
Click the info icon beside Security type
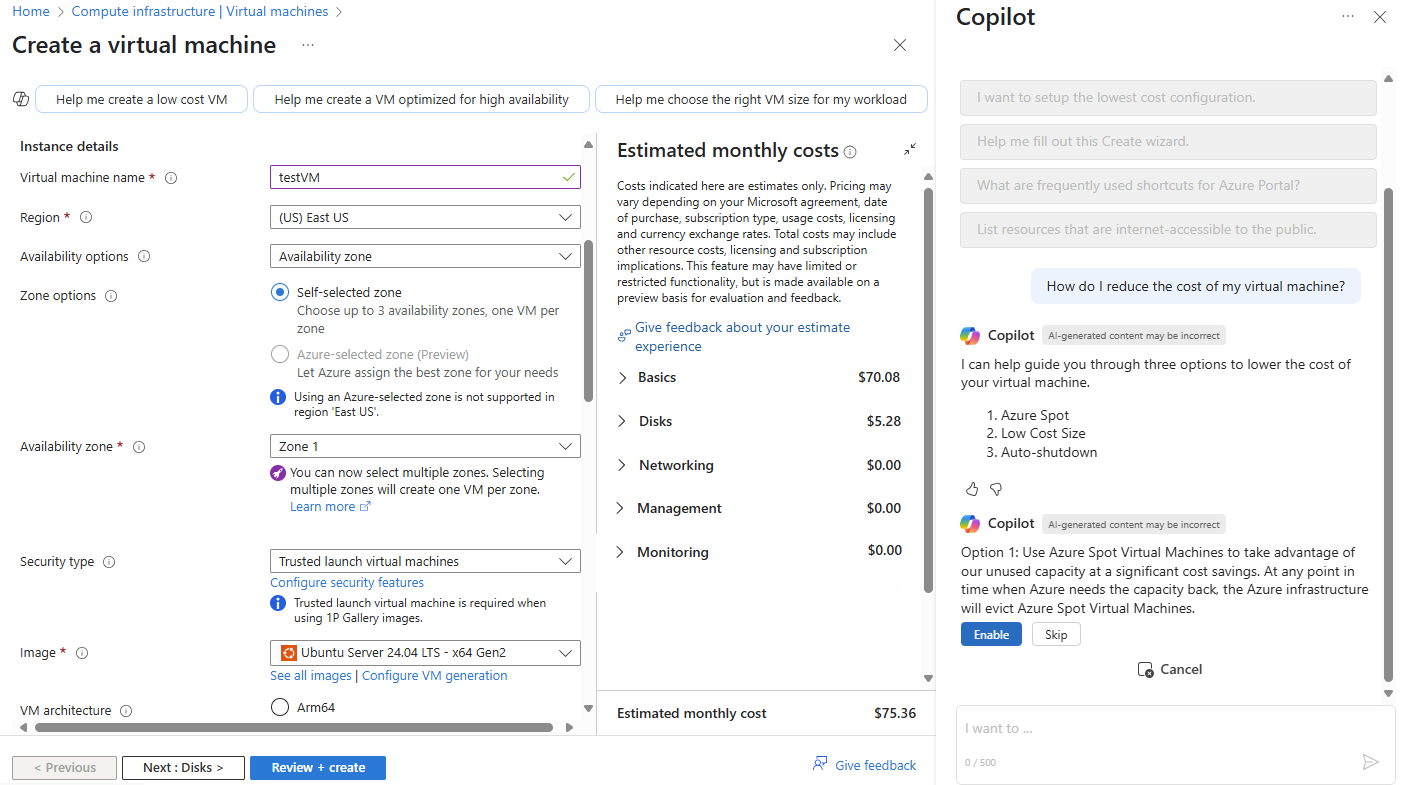[x=109, y=562]
